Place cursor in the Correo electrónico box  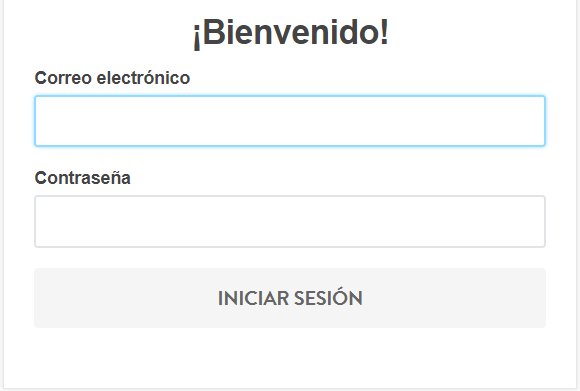click(290, 121)
